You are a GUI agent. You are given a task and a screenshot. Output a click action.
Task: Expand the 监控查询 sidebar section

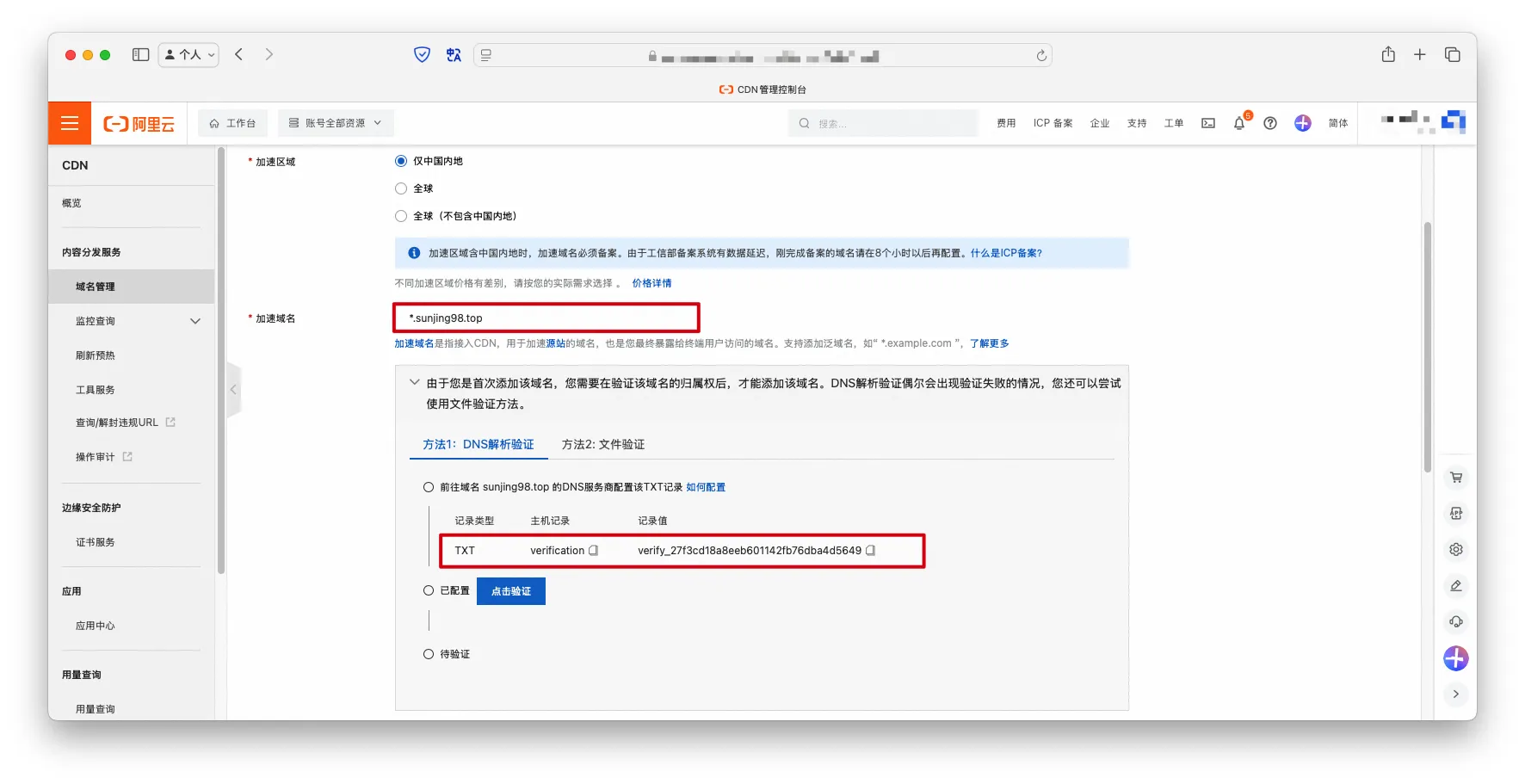(195, 321)
